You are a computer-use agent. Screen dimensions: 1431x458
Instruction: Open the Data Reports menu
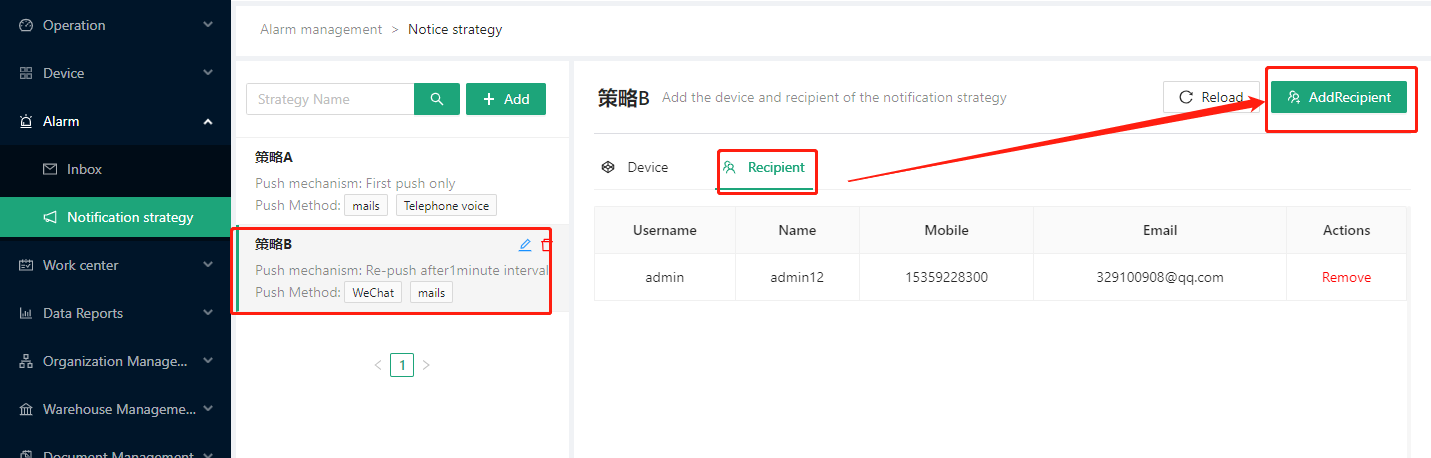(x=115, y=313)
